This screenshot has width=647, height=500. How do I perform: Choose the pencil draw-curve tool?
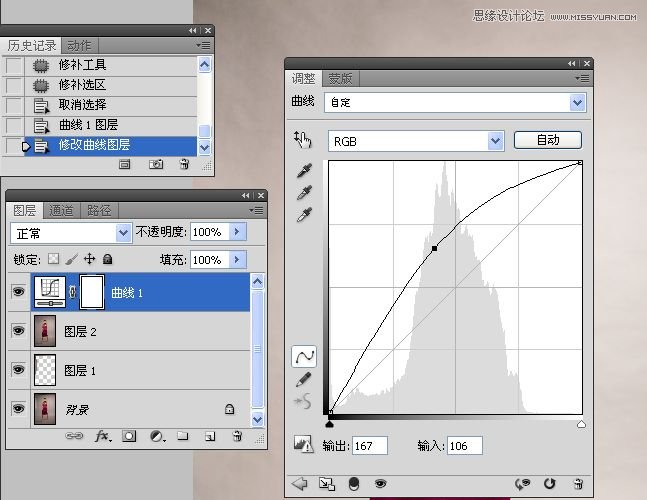[x=305, y=379]
